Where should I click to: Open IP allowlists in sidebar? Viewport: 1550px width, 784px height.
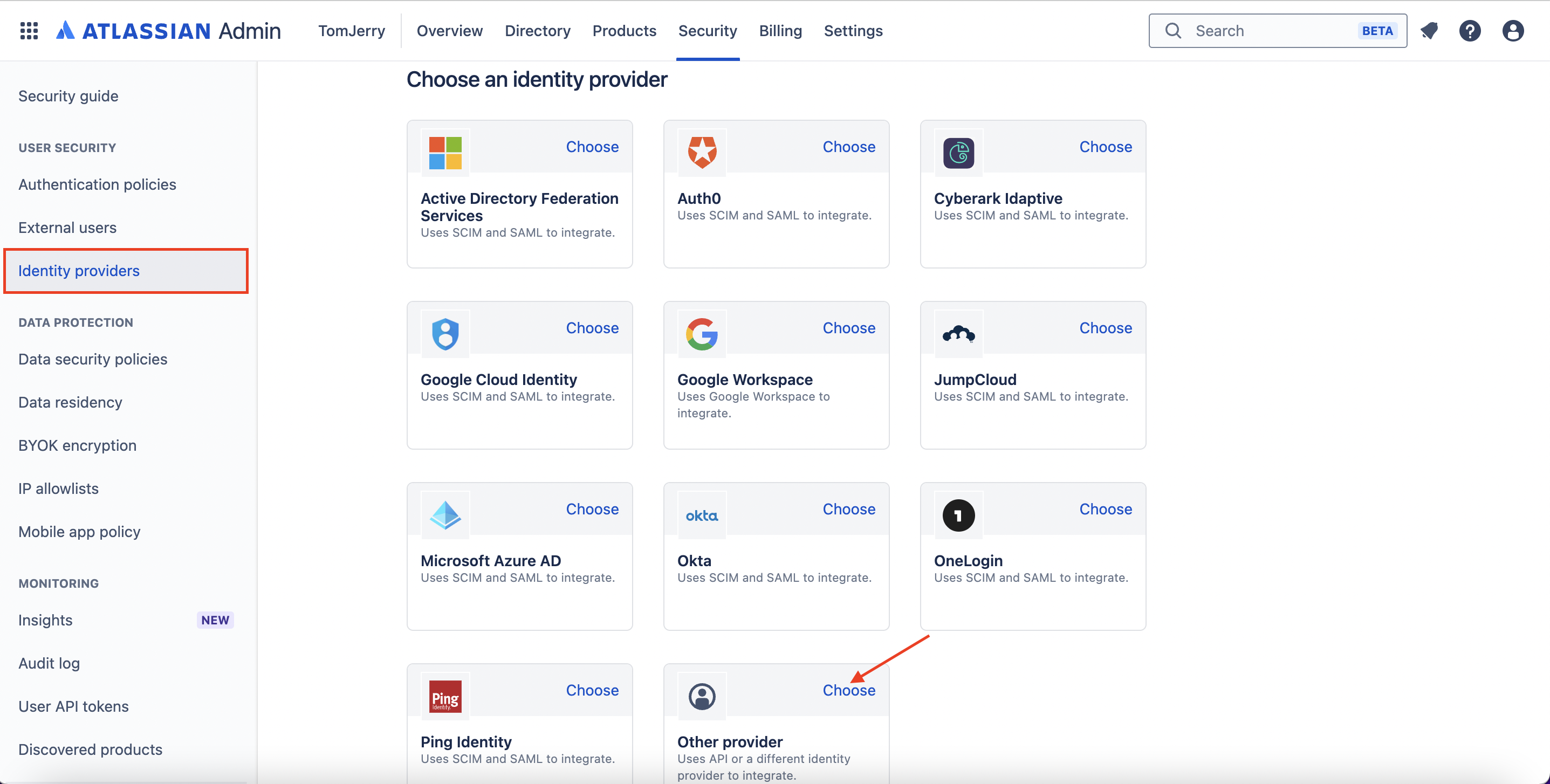pos(58,489)
